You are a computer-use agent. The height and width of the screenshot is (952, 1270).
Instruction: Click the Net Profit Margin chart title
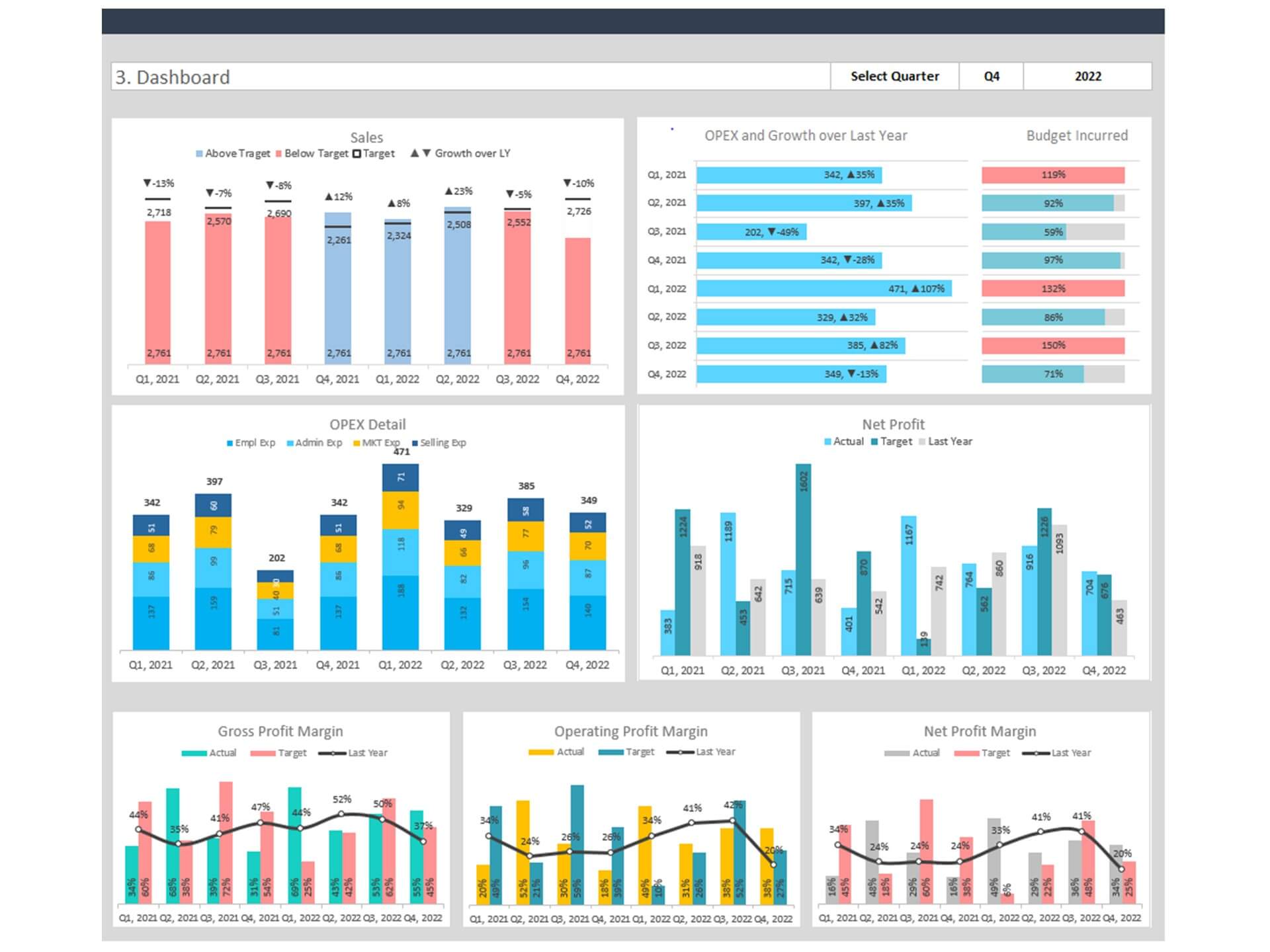click(x=979, y=731)
